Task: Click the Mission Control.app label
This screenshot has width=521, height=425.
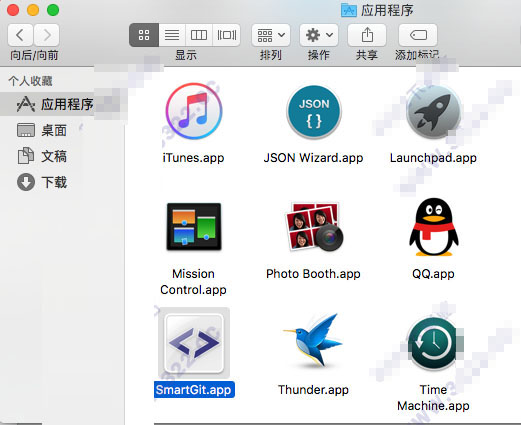Action: pos(193,282)
